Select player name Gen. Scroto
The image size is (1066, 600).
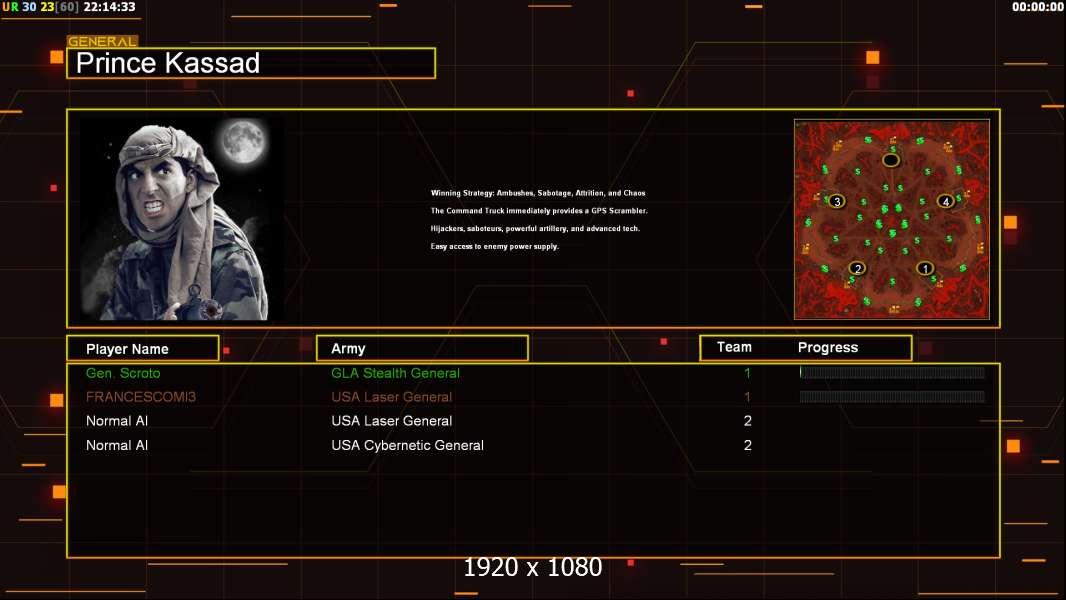pyautogui.click(x=123, y=373)
